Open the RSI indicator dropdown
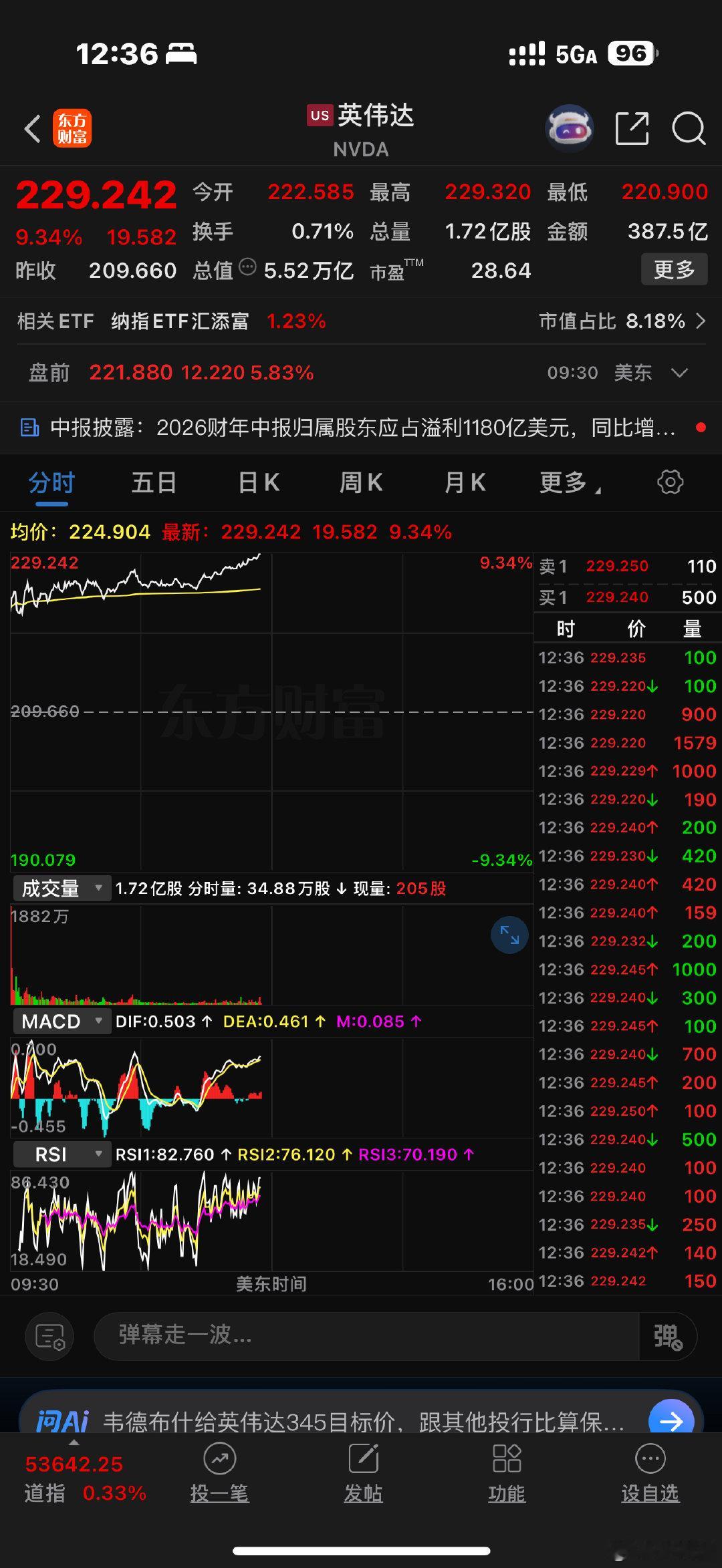 62,1154
